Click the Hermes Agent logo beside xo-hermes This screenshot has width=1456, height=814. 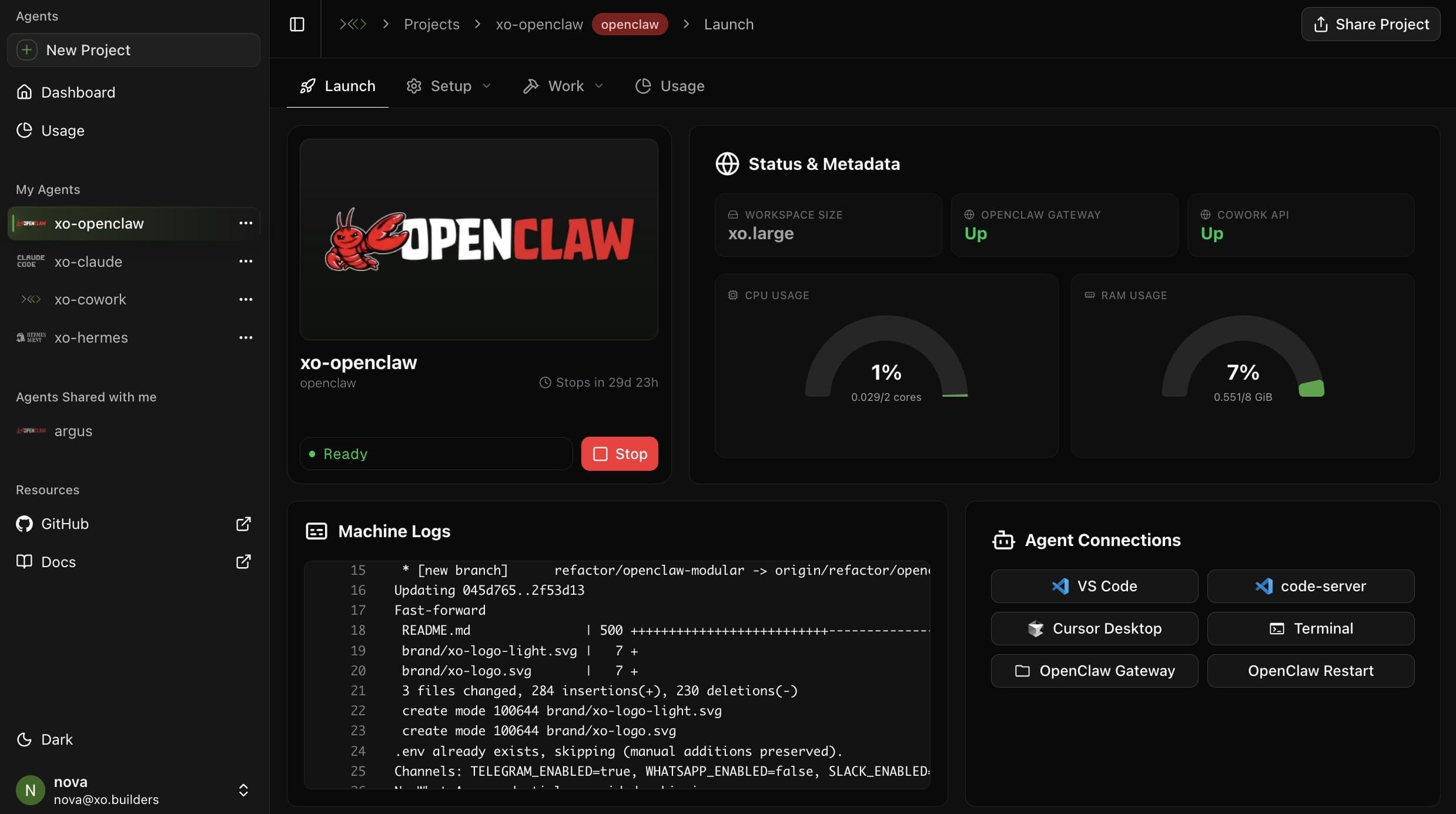[x=31, y=337]
